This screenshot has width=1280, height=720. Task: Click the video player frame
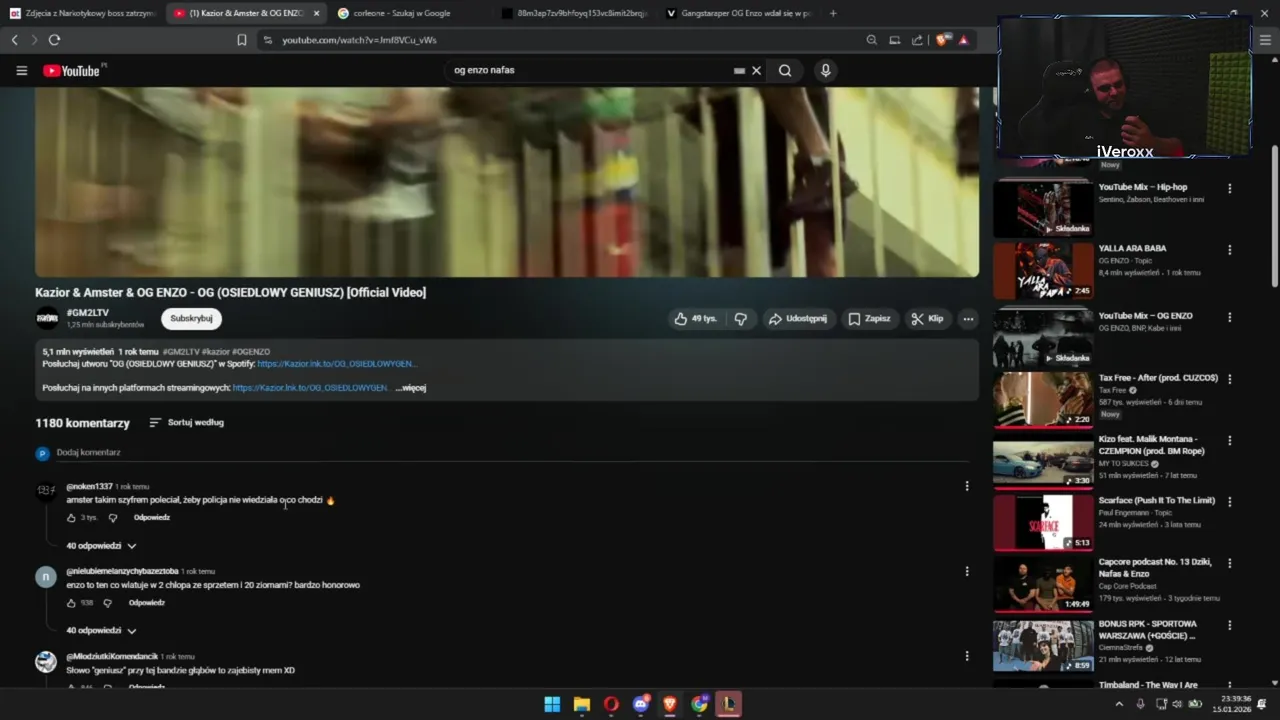(507, 182)
